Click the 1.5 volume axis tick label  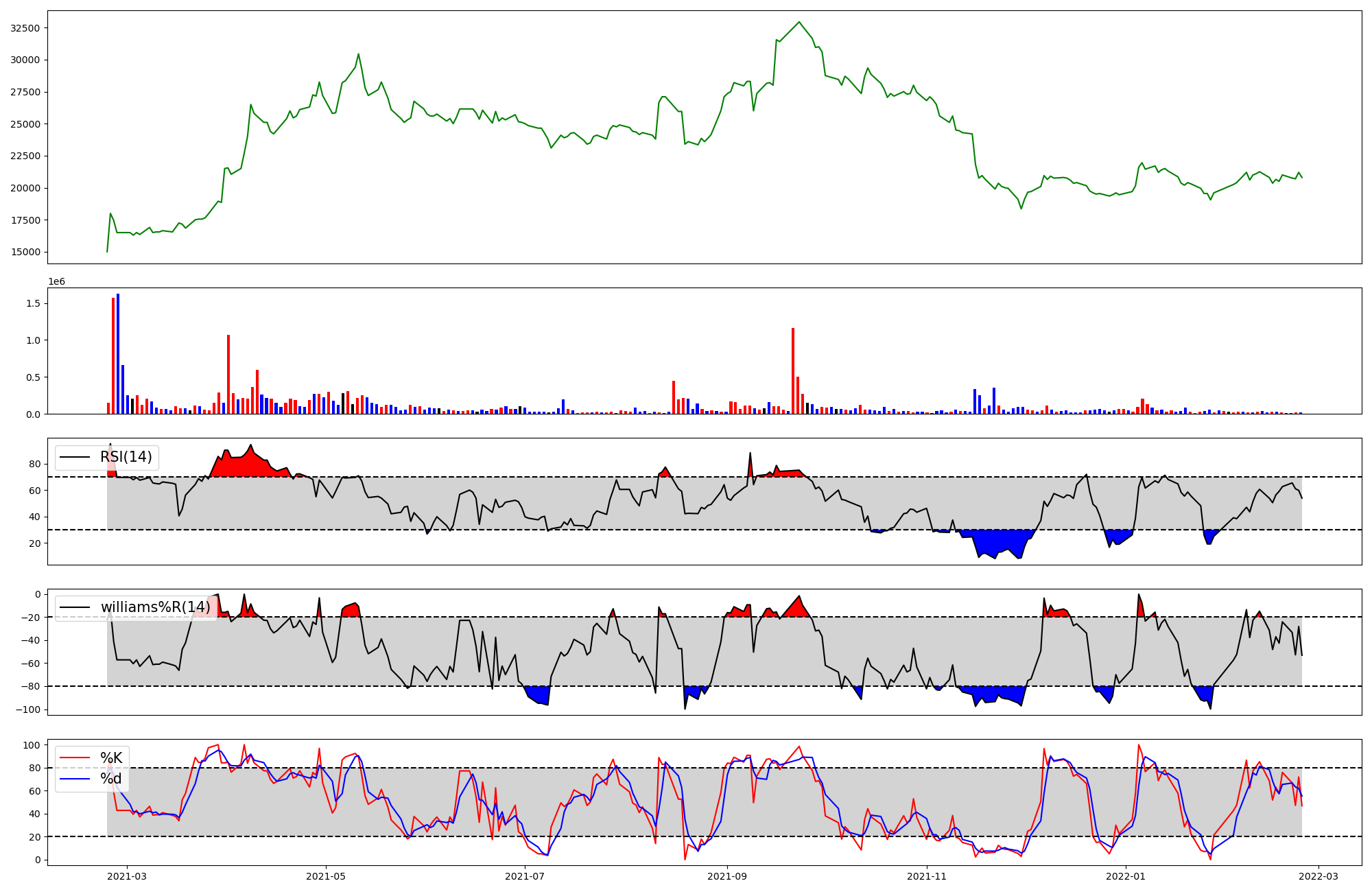34,303
